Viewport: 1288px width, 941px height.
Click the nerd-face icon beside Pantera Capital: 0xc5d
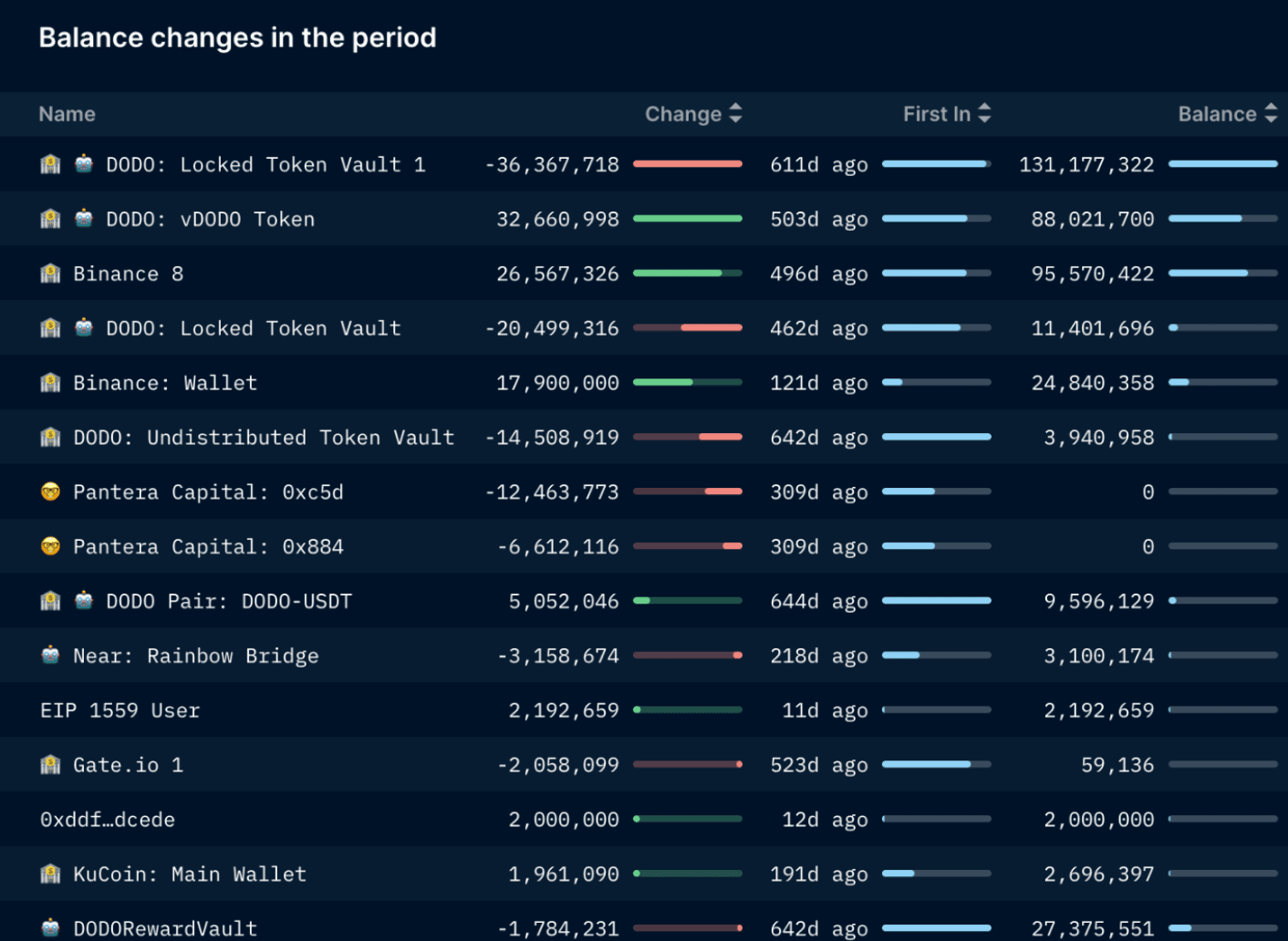[50, 492]
